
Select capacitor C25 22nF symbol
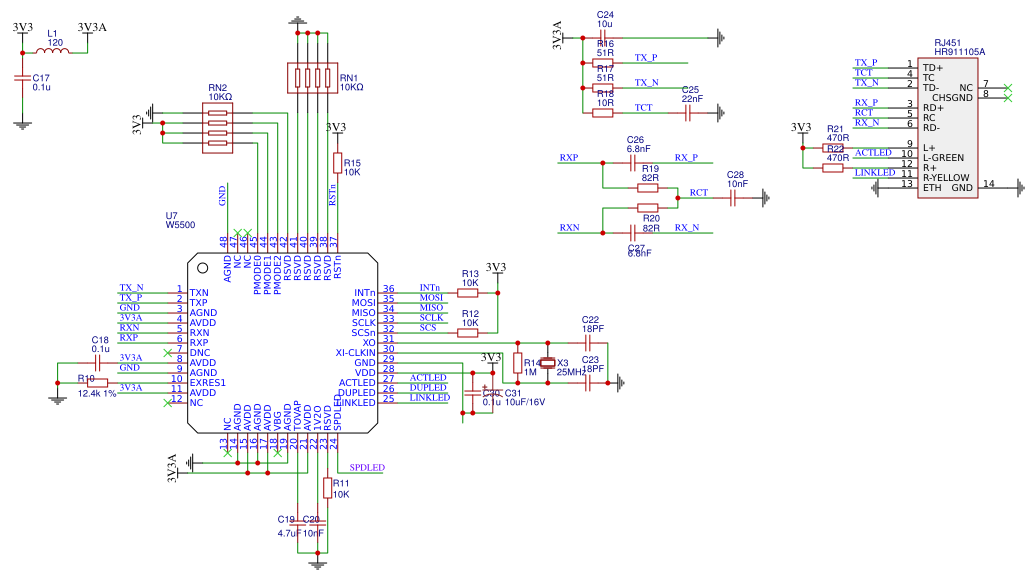688,113
